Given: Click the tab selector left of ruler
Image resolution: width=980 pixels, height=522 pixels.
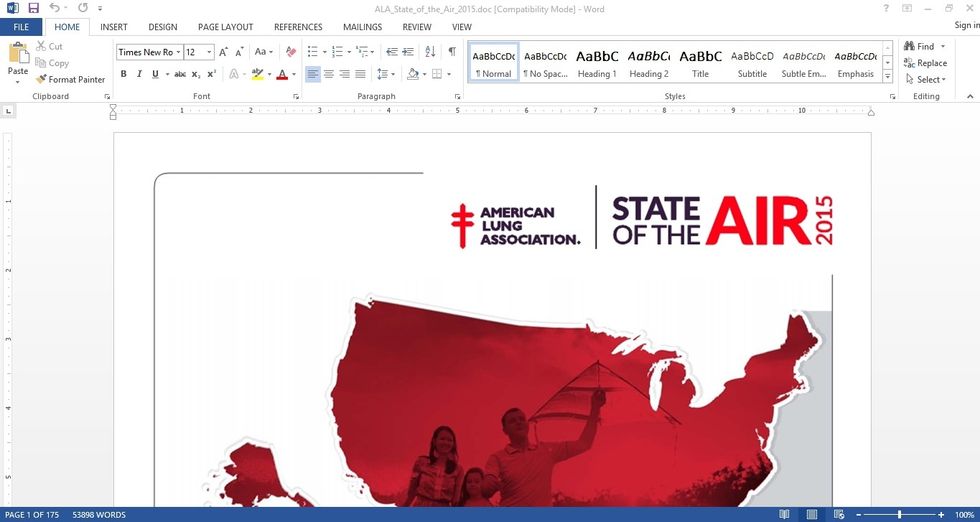Looking at the screenshot, I should (8, 111).
